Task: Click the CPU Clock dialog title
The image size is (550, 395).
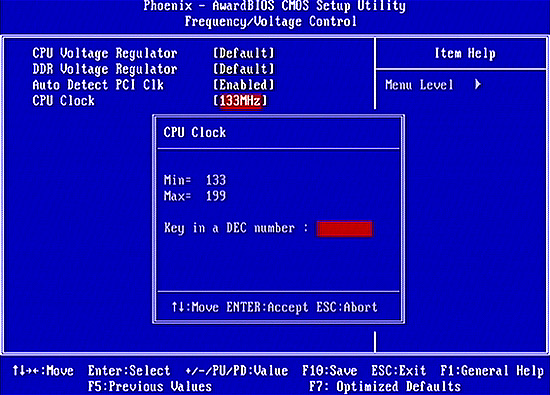Action: (x=195, y=133)
